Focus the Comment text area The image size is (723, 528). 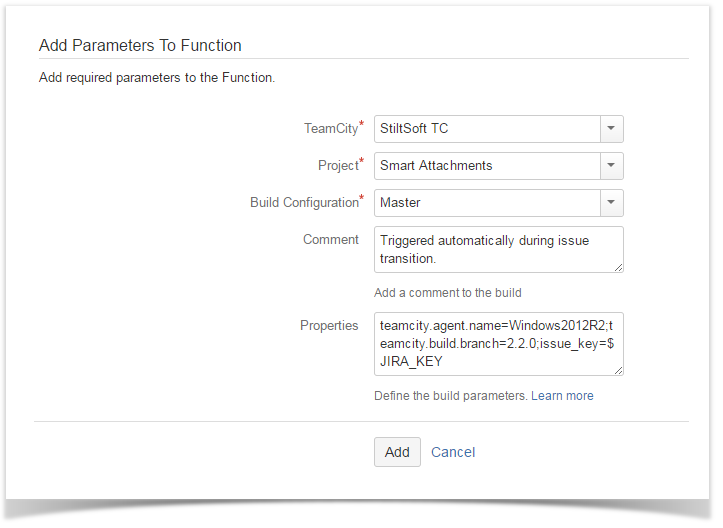(x=498, y=249)
